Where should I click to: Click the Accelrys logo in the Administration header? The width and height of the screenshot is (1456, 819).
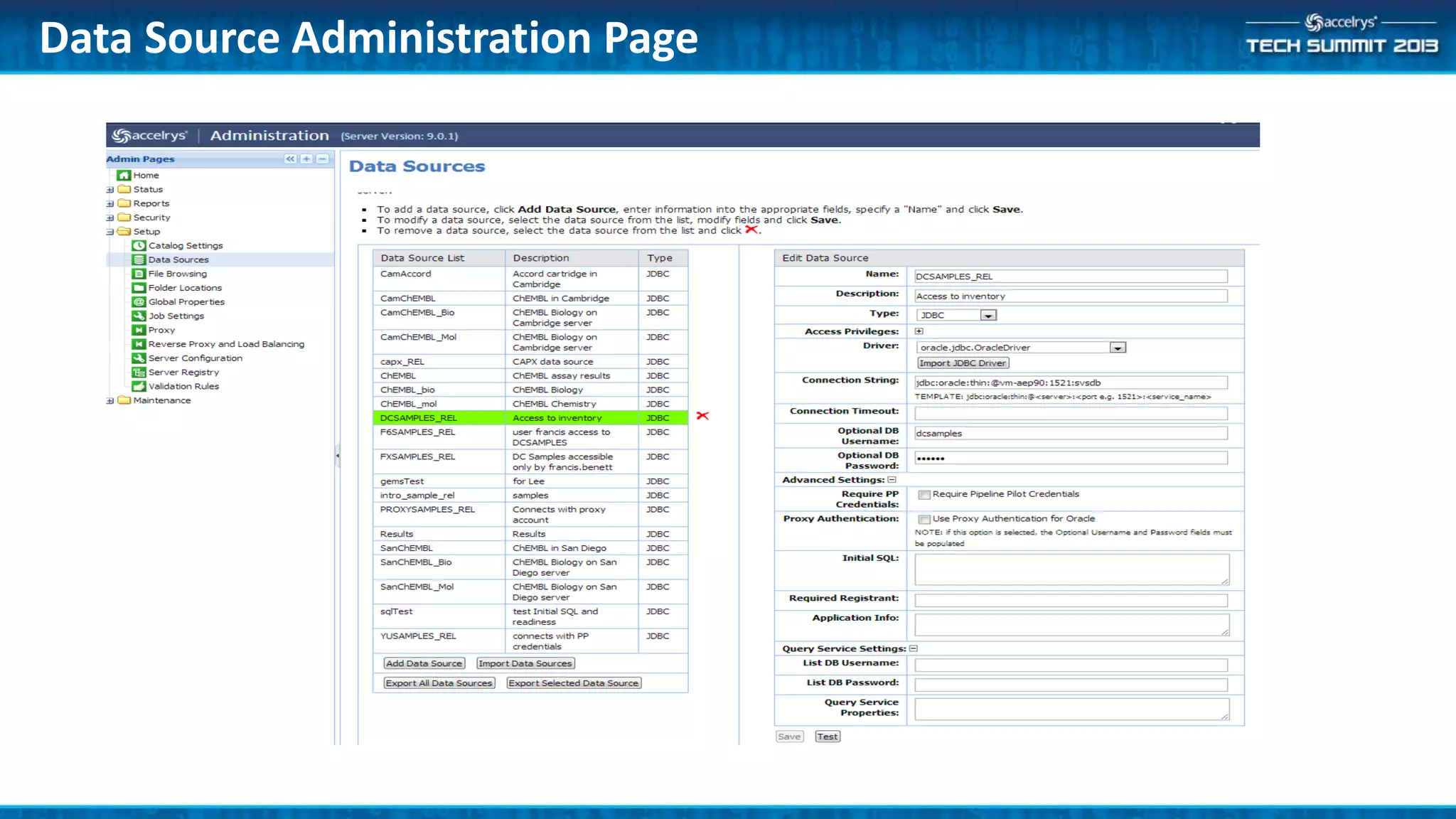pyautogui.click(x=150, y=135)
